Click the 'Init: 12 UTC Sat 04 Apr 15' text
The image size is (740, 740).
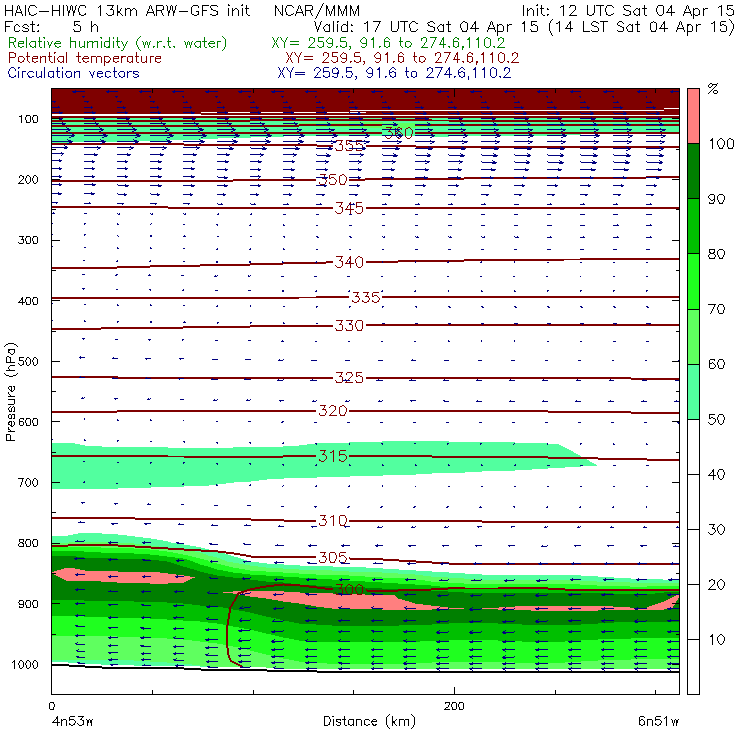click(x=628, y=11)
